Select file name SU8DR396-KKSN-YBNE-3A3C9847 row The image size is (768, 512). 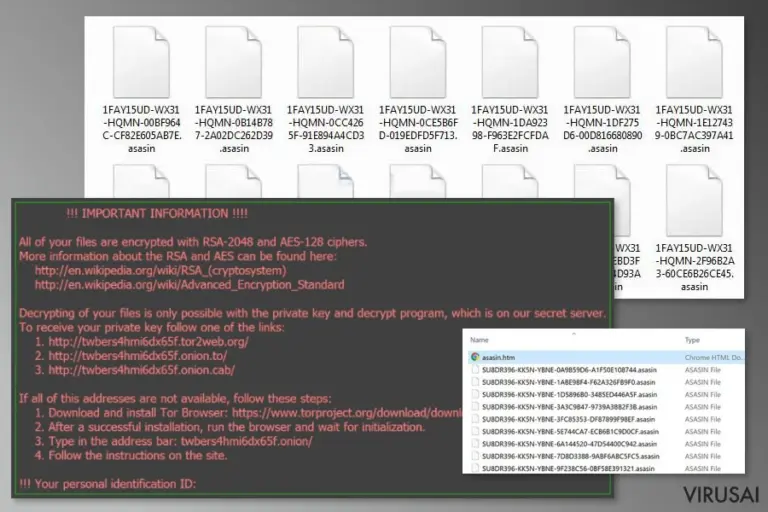570,407
